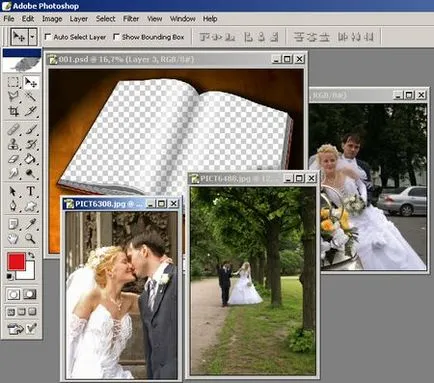Open the Select menu
The width and height of the screenshot is (434, 383).
tap(106, 19)
